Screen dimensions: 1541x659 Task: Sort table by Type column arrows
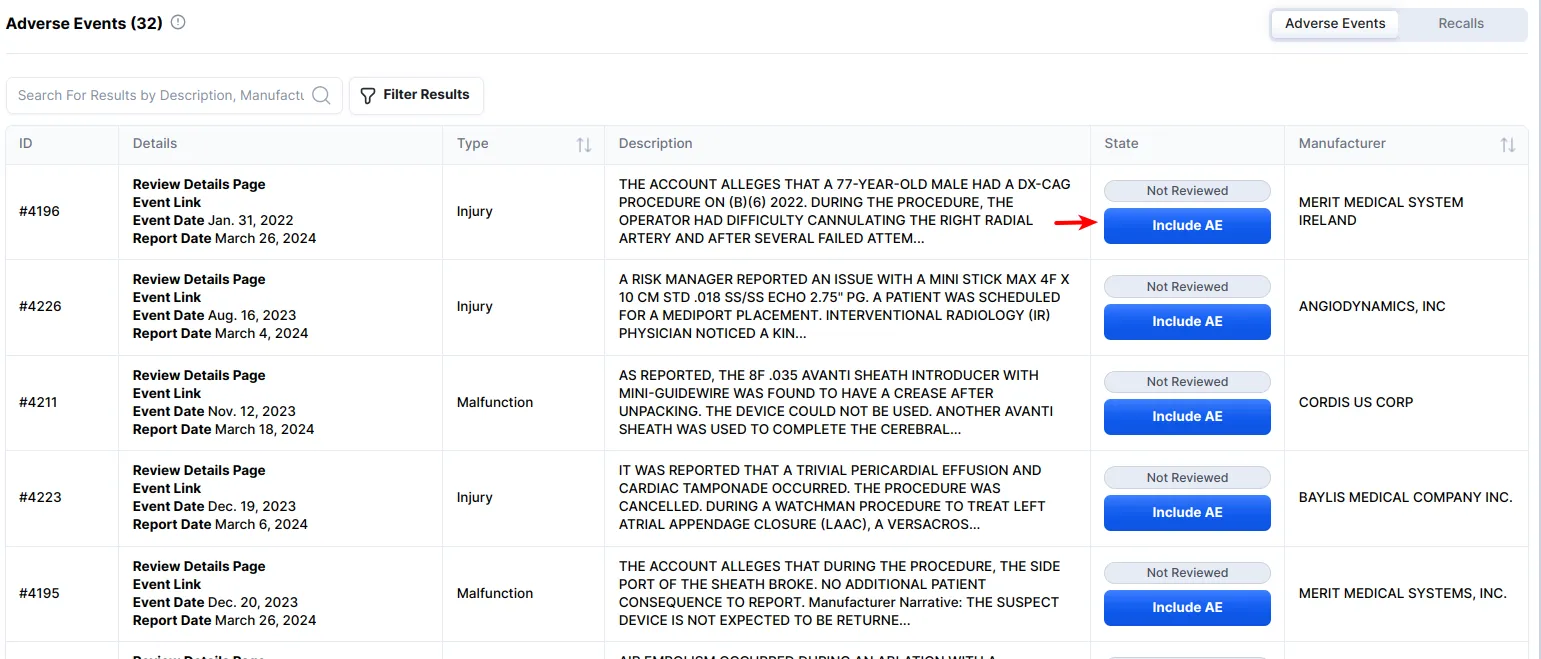coord(584,144)
